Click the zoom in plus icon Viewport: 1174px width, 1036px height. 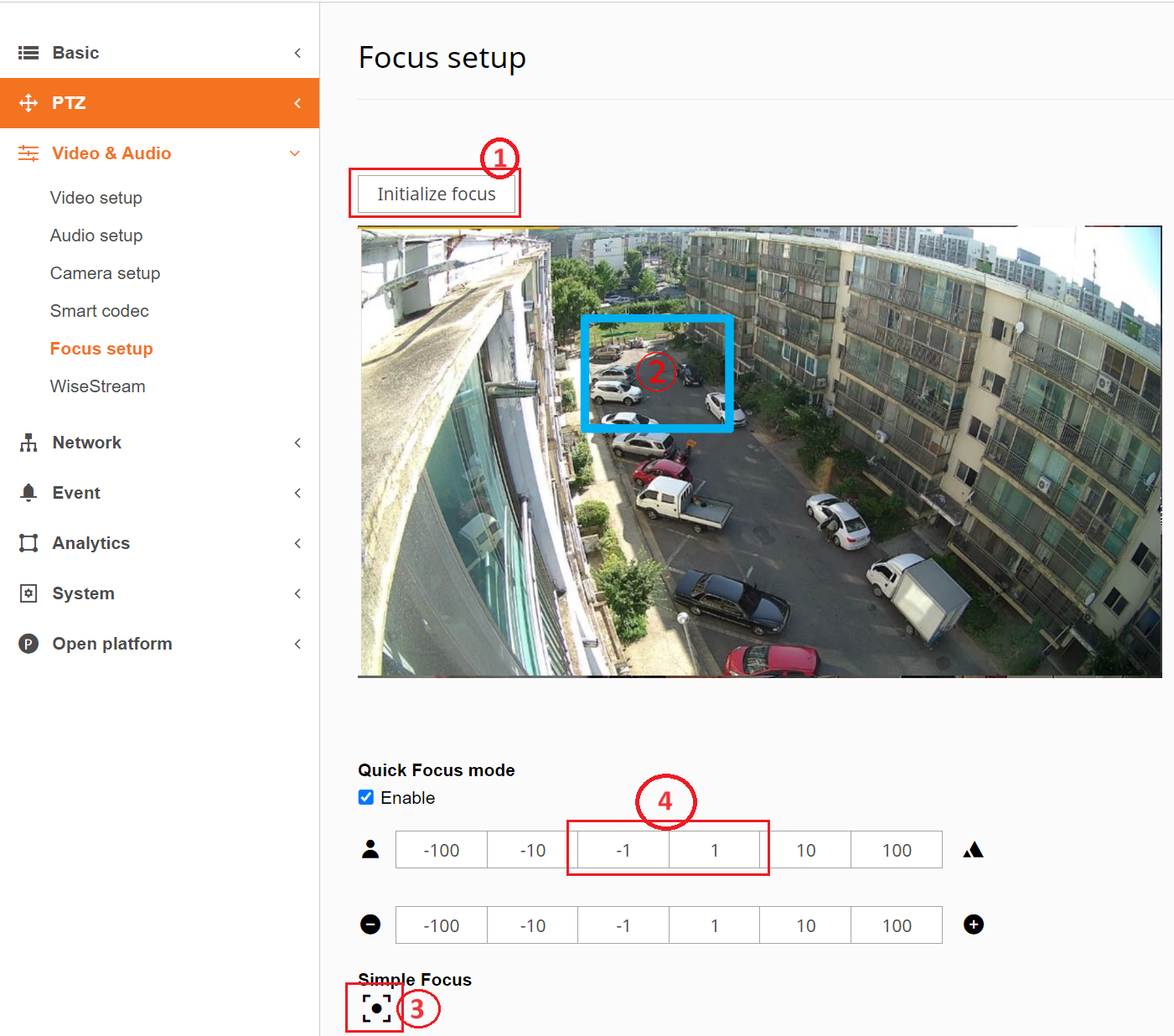(973, 925)
